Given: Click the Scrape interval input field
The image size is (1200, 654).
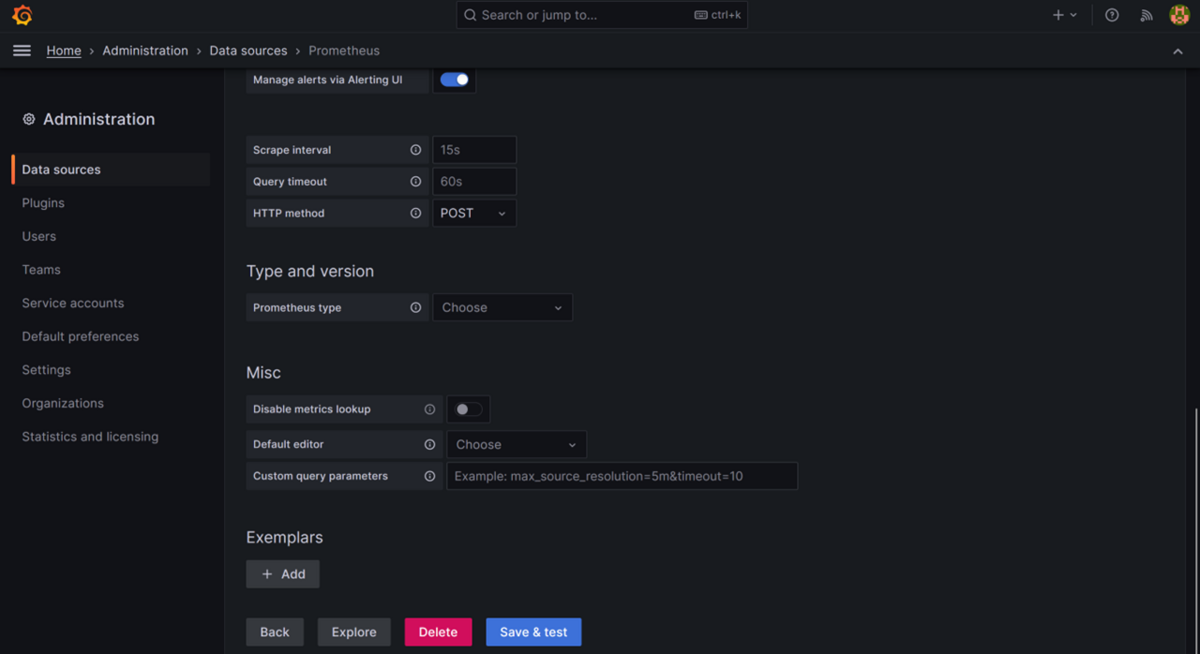Looking at the screenshot, I should click(x=474, y=150).
